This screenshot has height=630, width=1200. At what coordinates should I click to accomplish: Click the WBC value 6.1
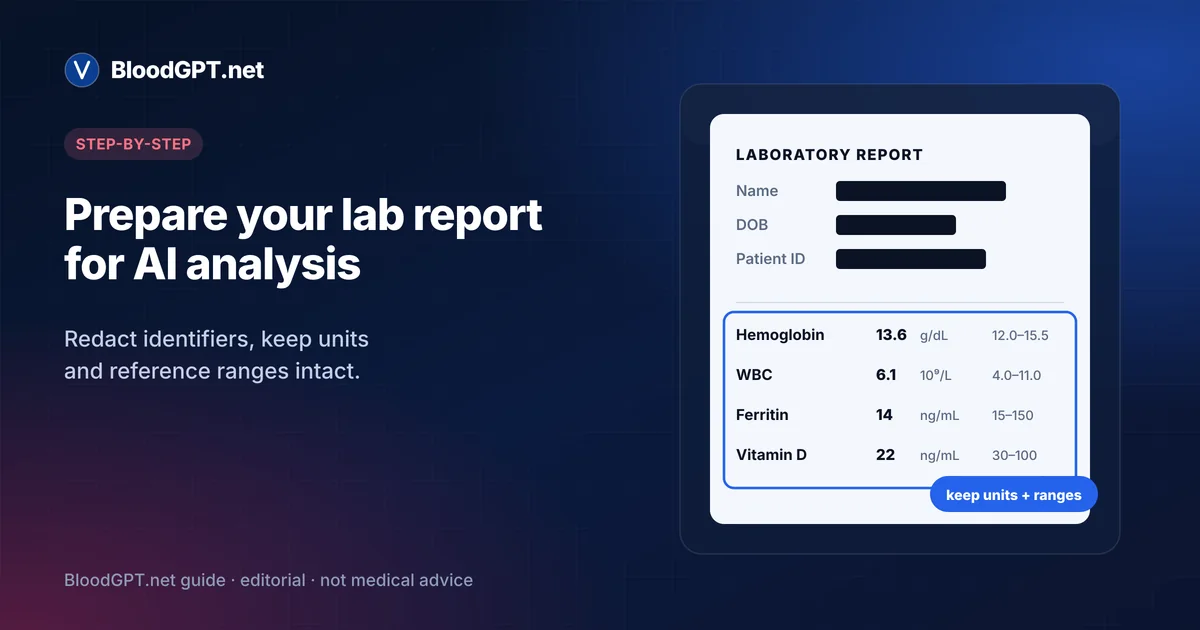tap(886, 375)
